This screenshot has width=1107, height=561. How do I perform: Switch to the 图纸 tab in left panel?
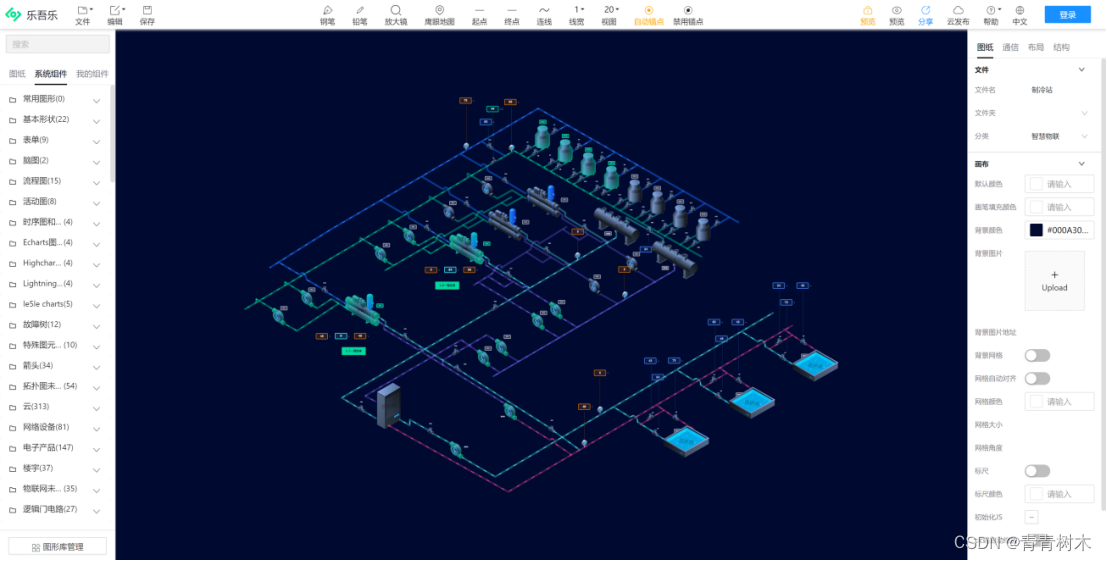tap(17, 73)
